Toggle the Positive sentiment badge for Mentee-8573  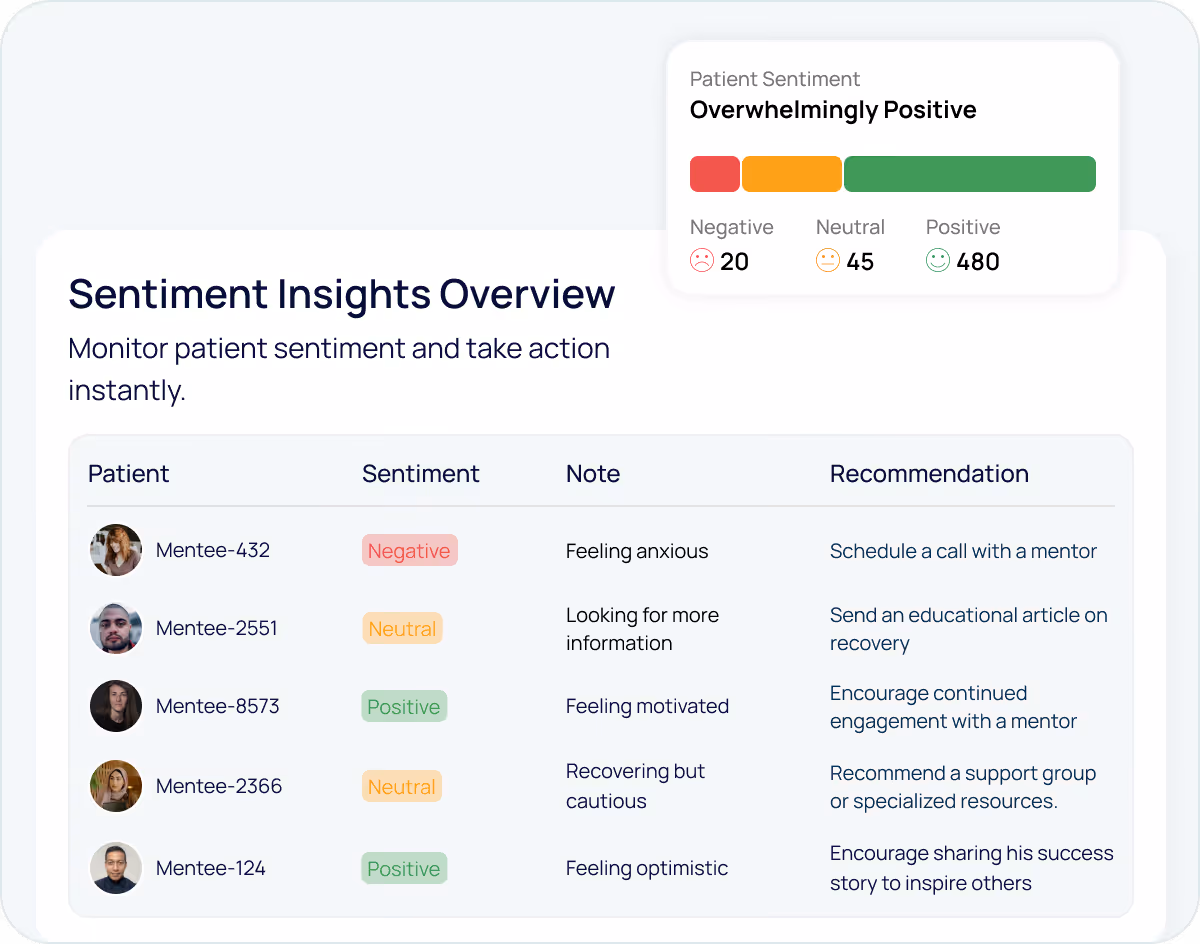tap(404, 706)
